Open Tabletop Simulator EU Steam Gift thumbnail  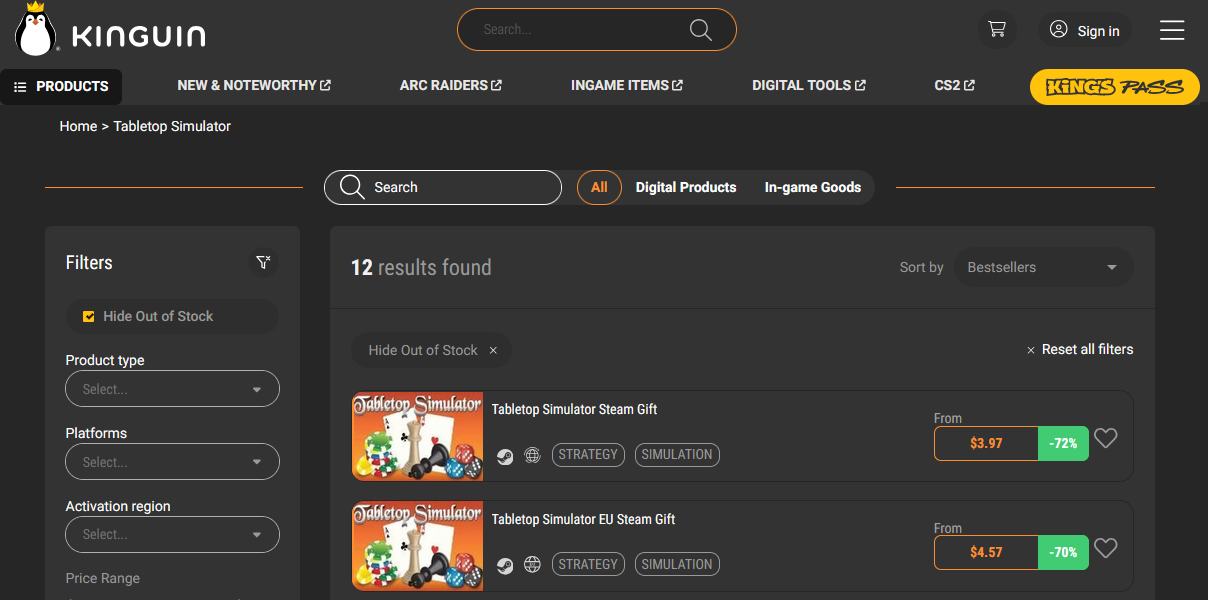(417, 546)
